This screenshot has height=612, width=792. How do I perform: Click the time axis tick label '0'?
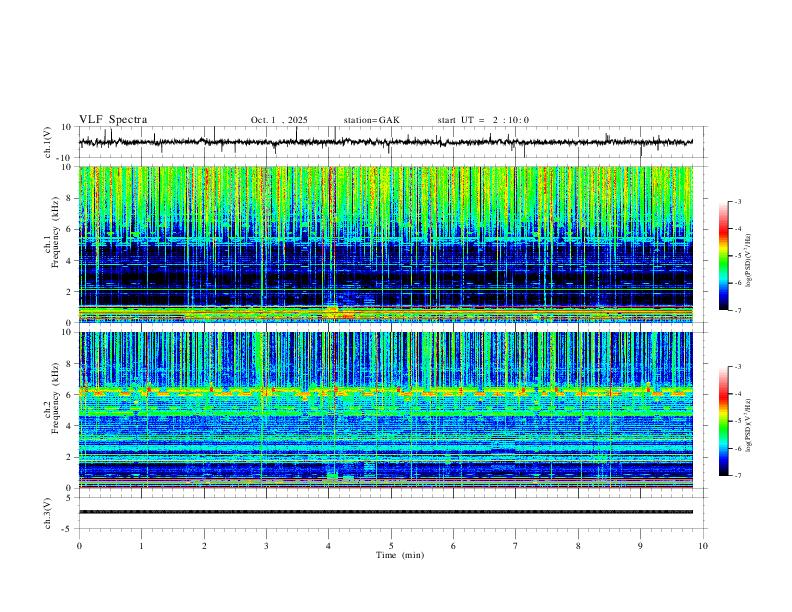79,546
